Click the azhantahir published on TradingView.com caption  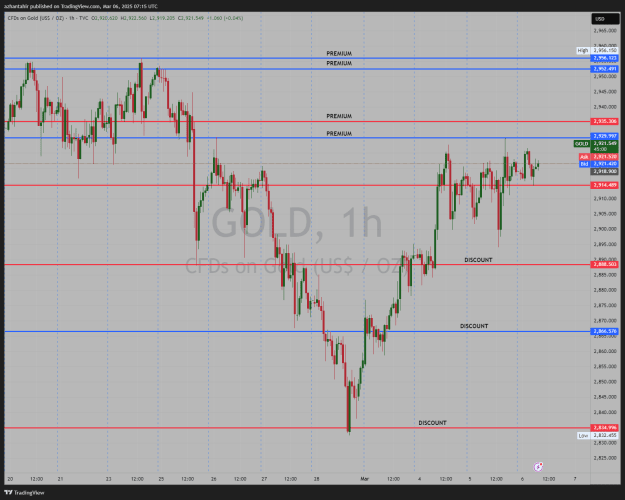click(81, 6)
